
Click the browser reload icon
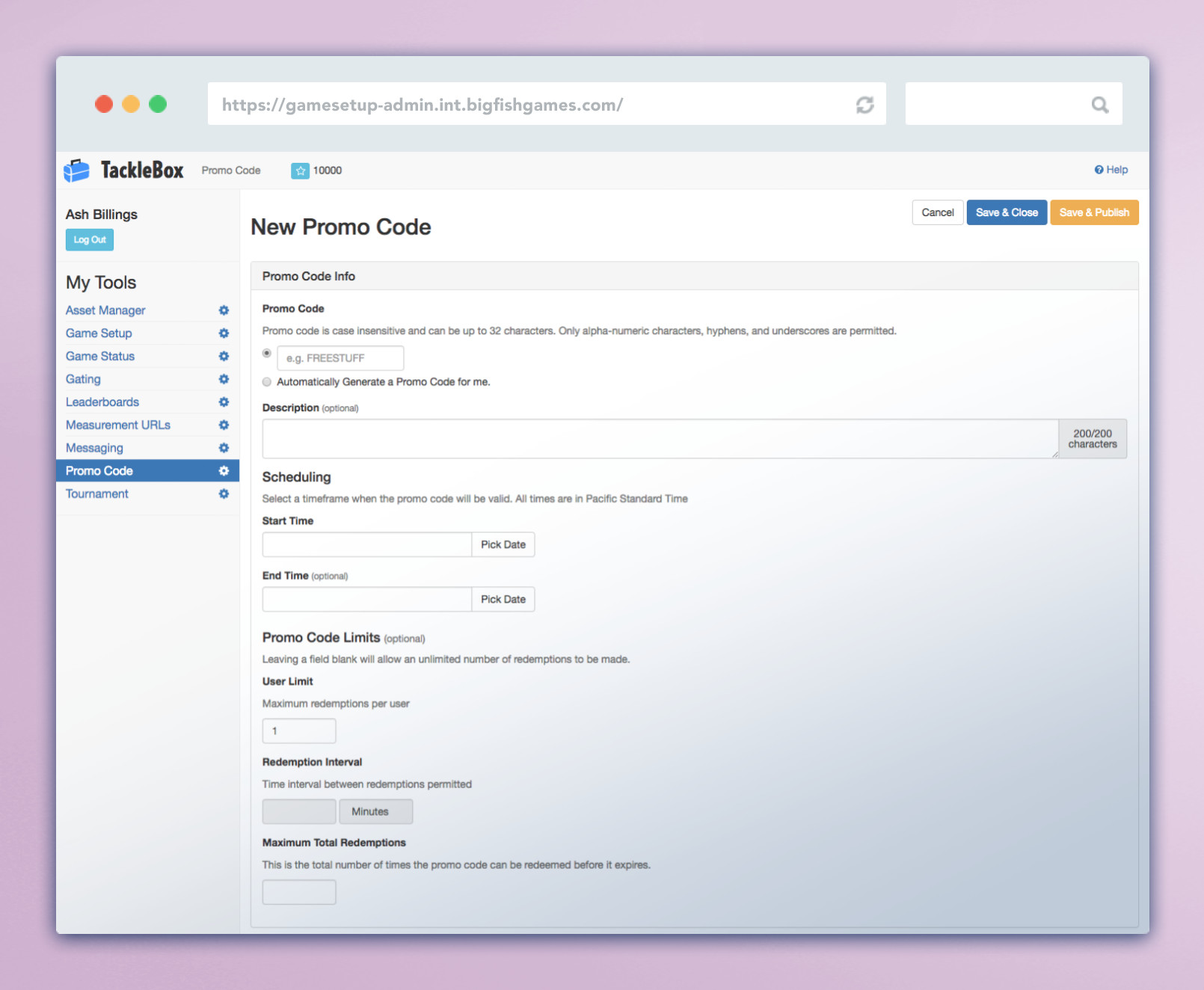tap(864, 105)
